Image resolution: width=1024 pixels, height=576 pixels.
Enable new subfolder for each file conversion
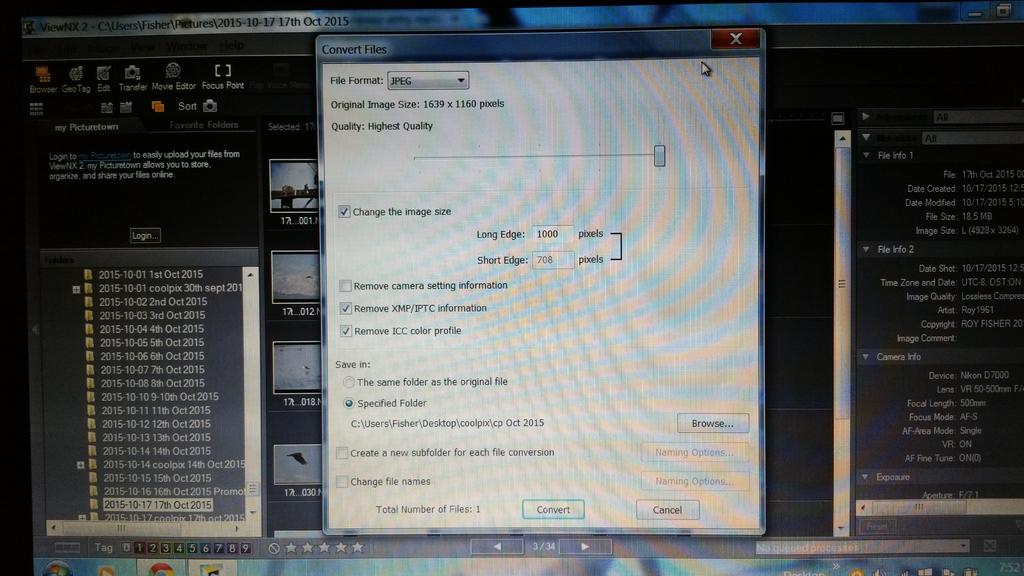tap(342, 453)
